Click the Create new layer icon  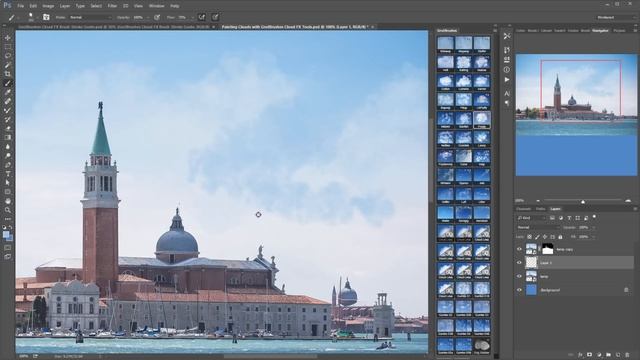[618, 355]
